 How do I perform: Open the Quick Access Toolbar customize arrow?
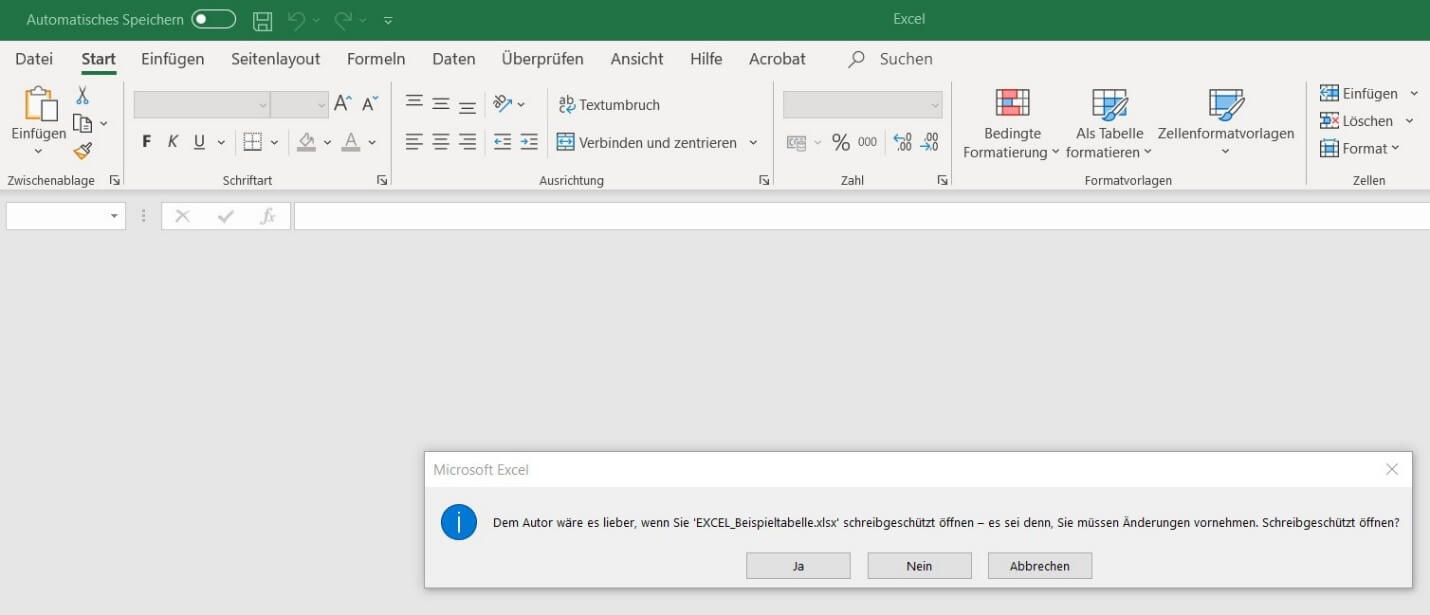[x=388, y=20]
